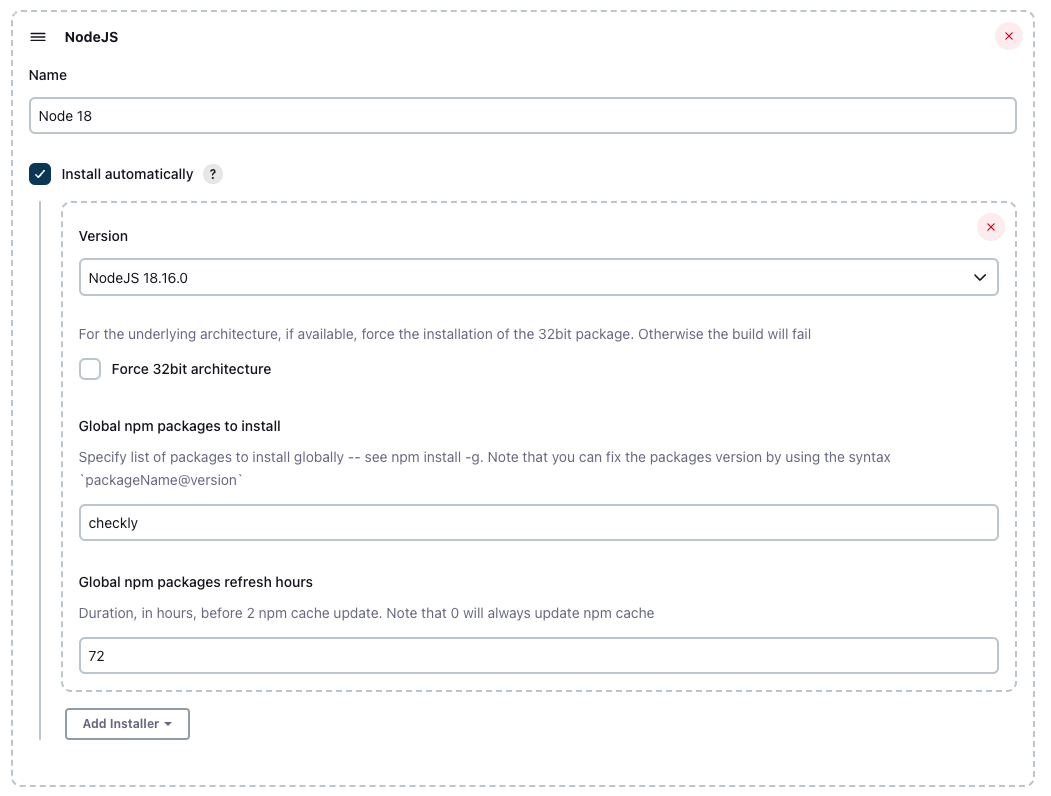The image size is (1051, 796).
Task: Click the hamburger reorder icon beside NodeJS
Action: (37, 36)
